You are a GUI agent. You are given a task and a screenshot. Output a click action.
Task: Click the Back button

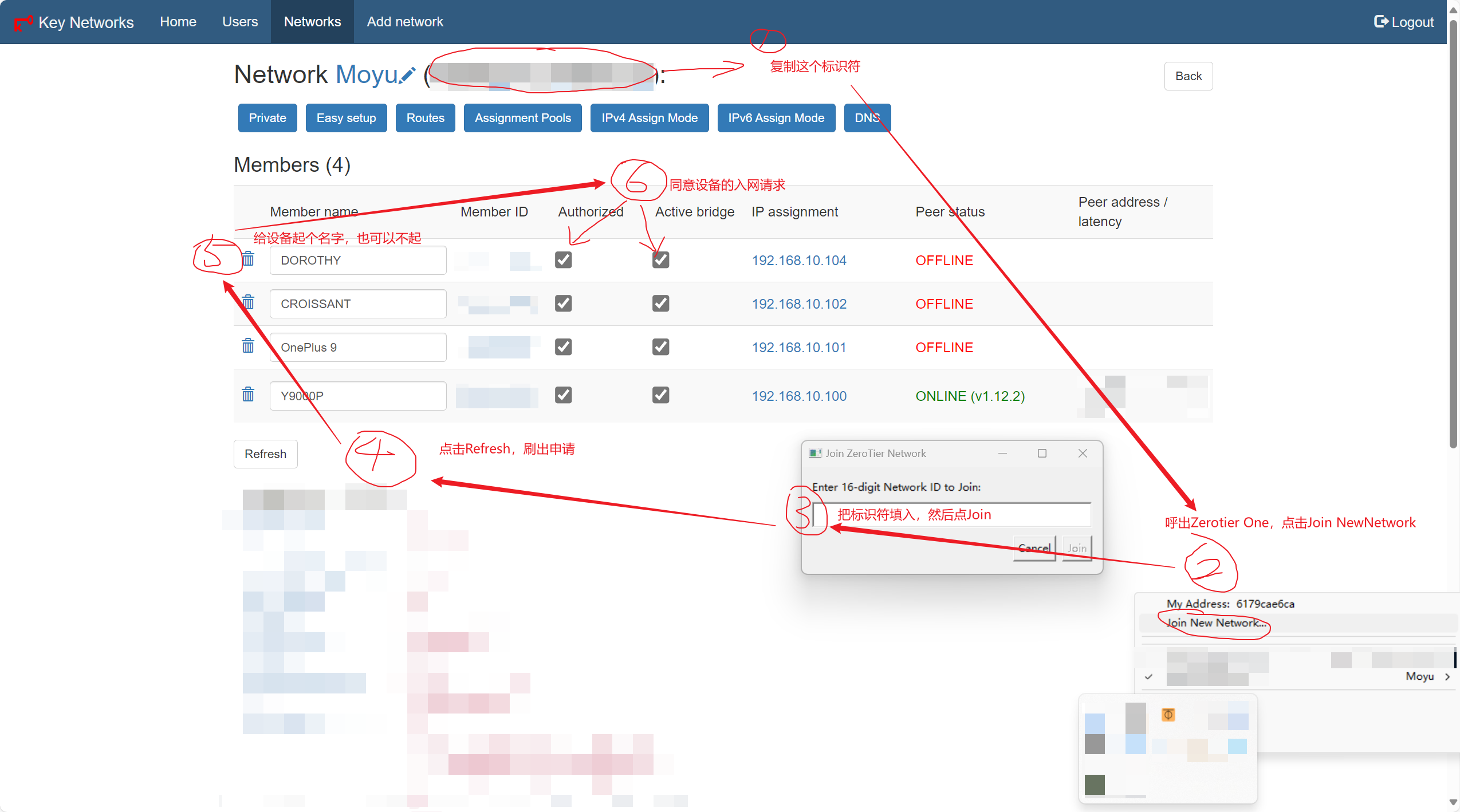tap(1189, 76)
